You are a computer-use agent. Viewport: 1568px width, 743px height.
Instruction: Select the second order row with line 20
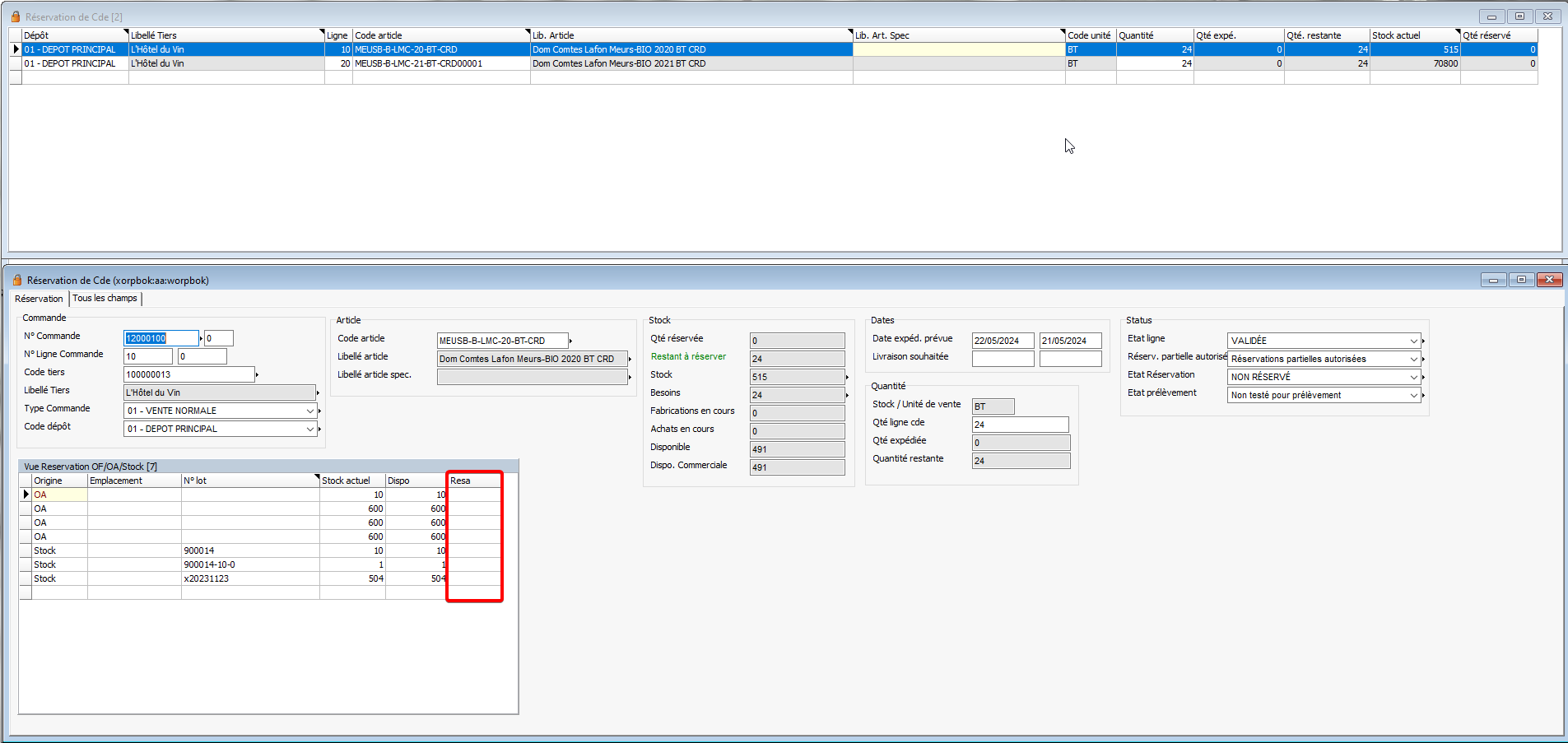coord(412,63)
